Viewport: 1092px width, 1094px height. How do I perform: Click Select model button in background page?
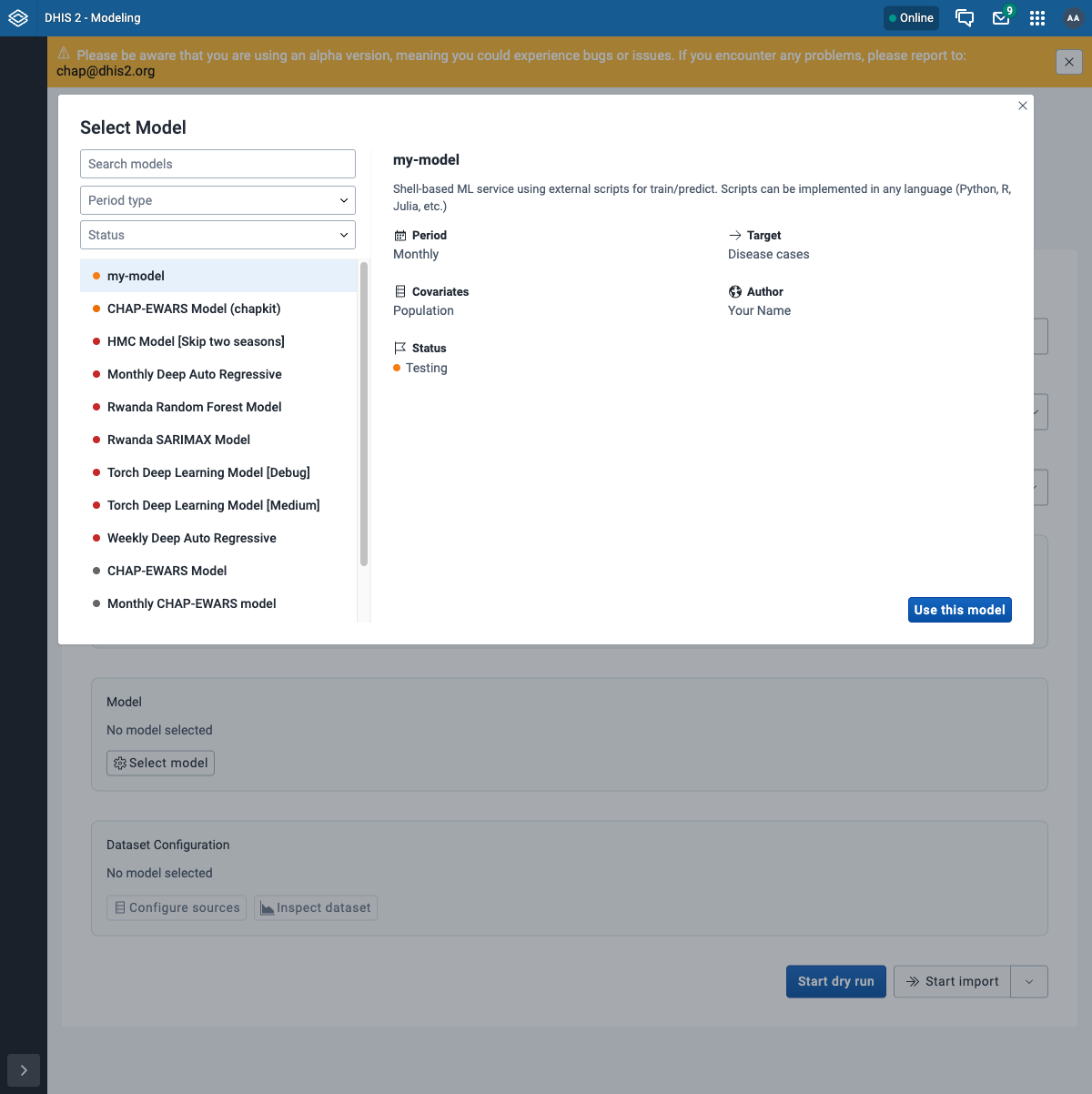point(161,763)
